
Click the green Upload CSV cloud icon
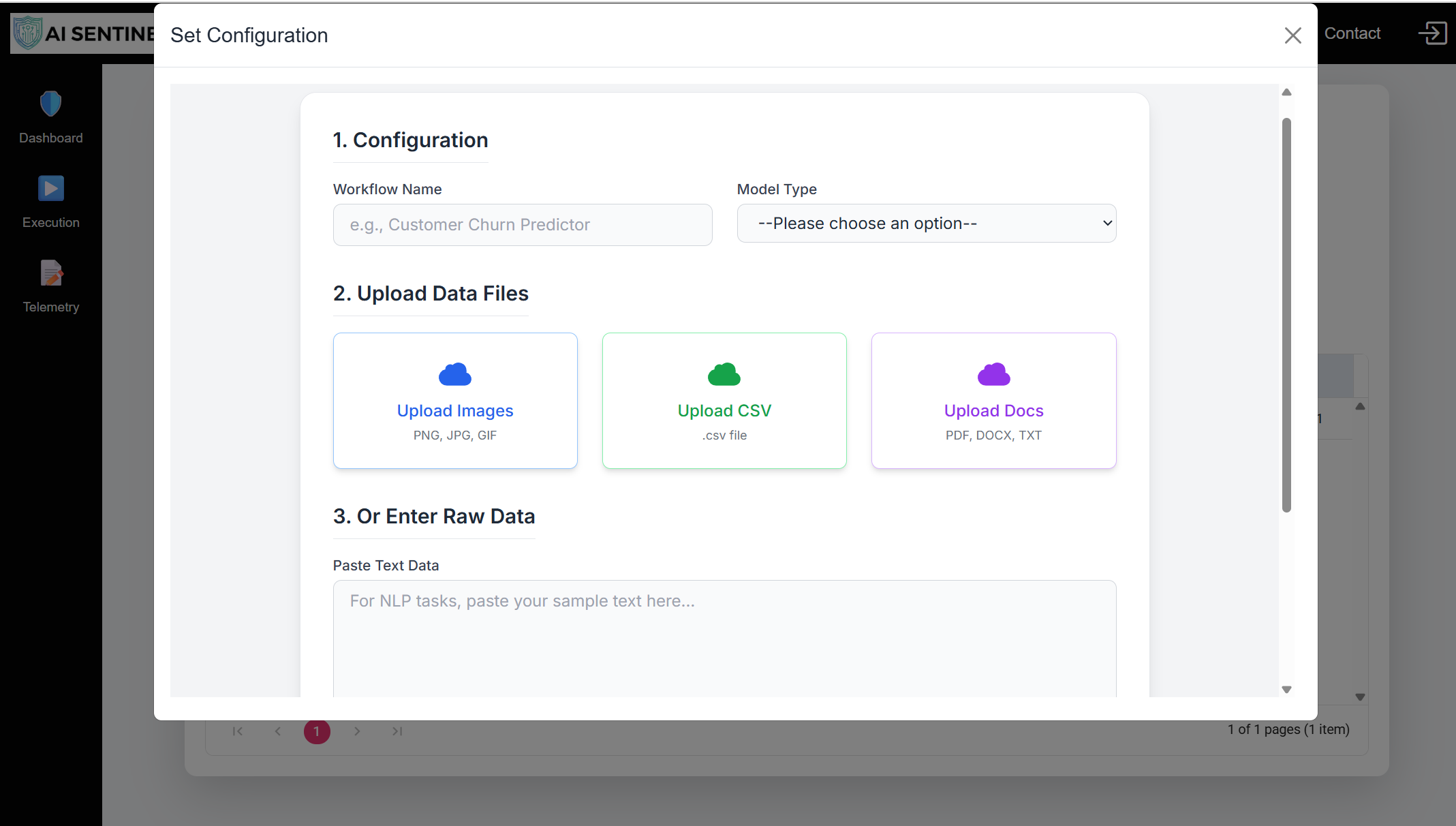click(724, 374)
